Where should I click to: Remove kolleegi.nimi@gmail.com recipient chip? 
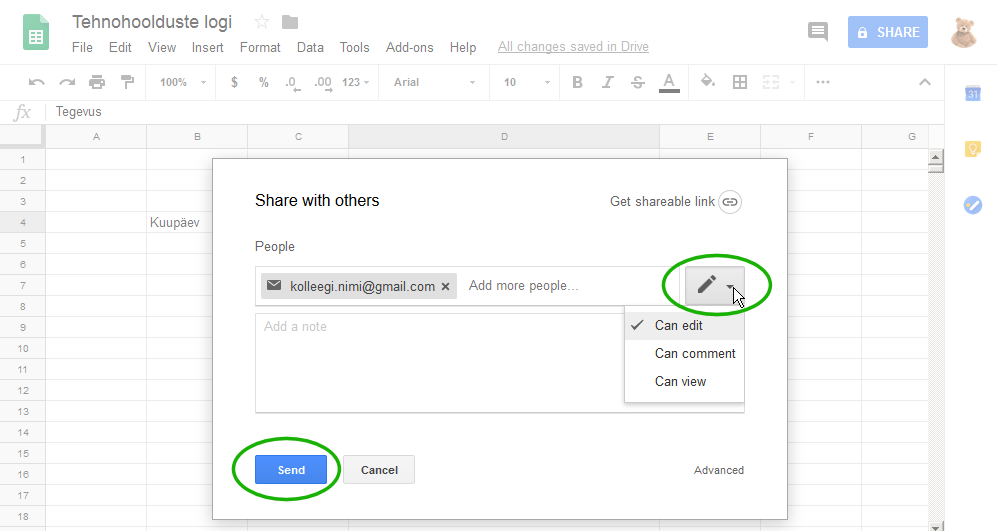point(446,287)
